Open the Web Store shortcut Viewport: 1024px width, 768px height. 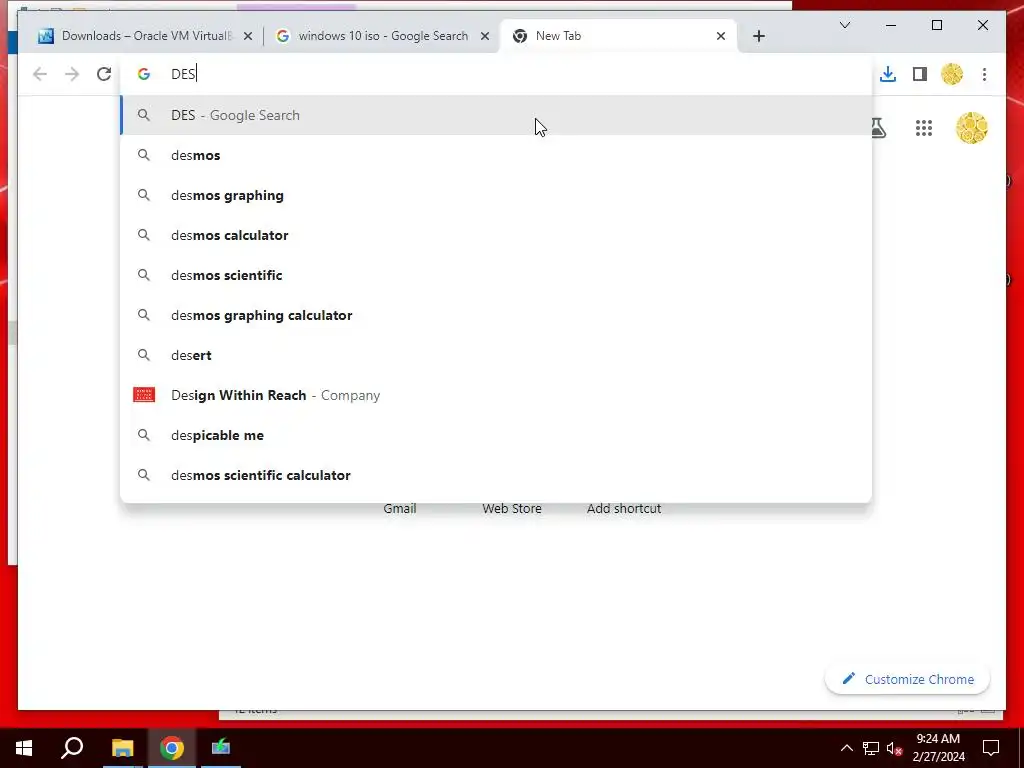[x=512, y=508]
